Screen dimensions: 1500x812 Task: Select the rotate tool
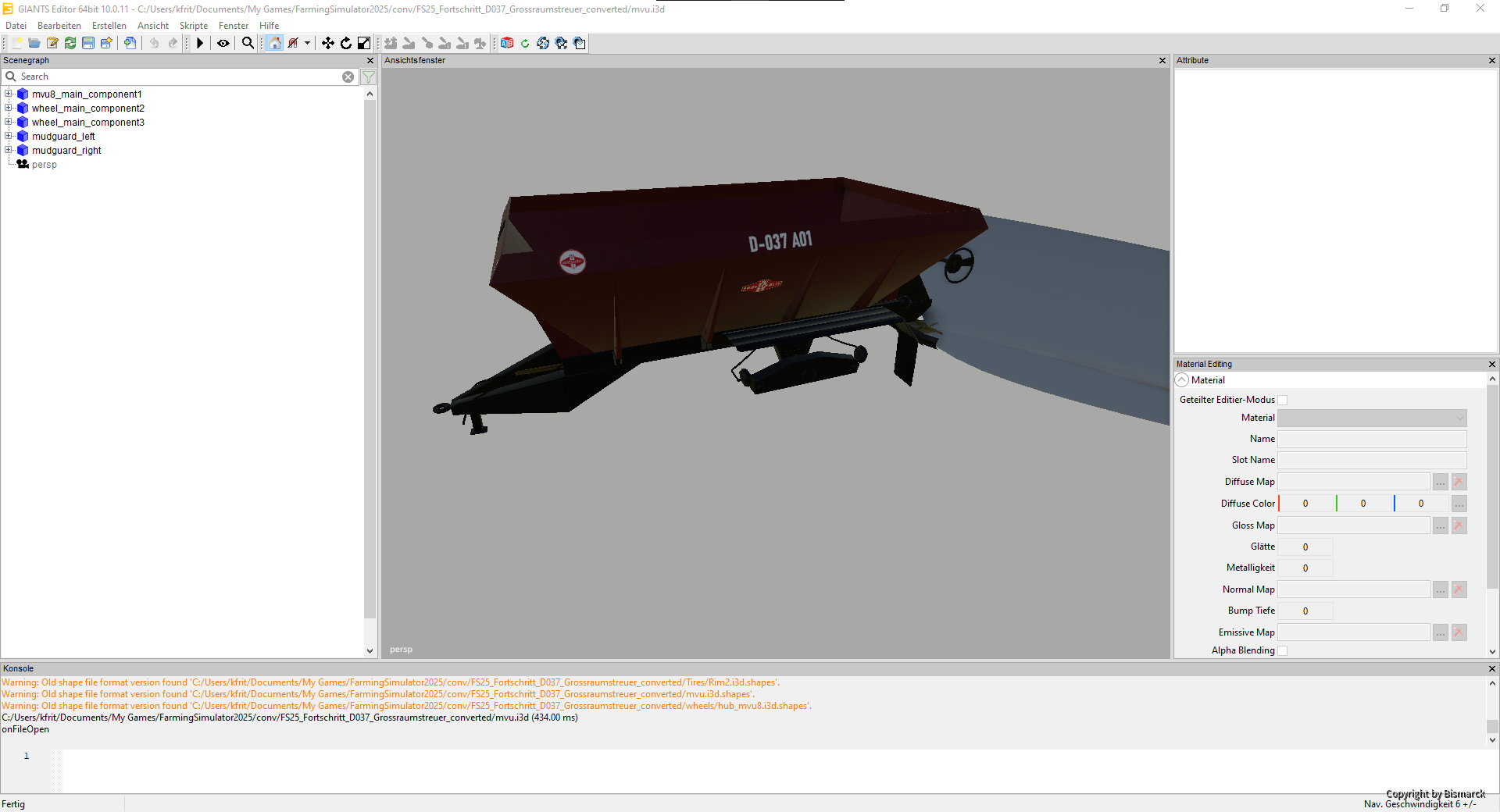click(x=346, y=43)
